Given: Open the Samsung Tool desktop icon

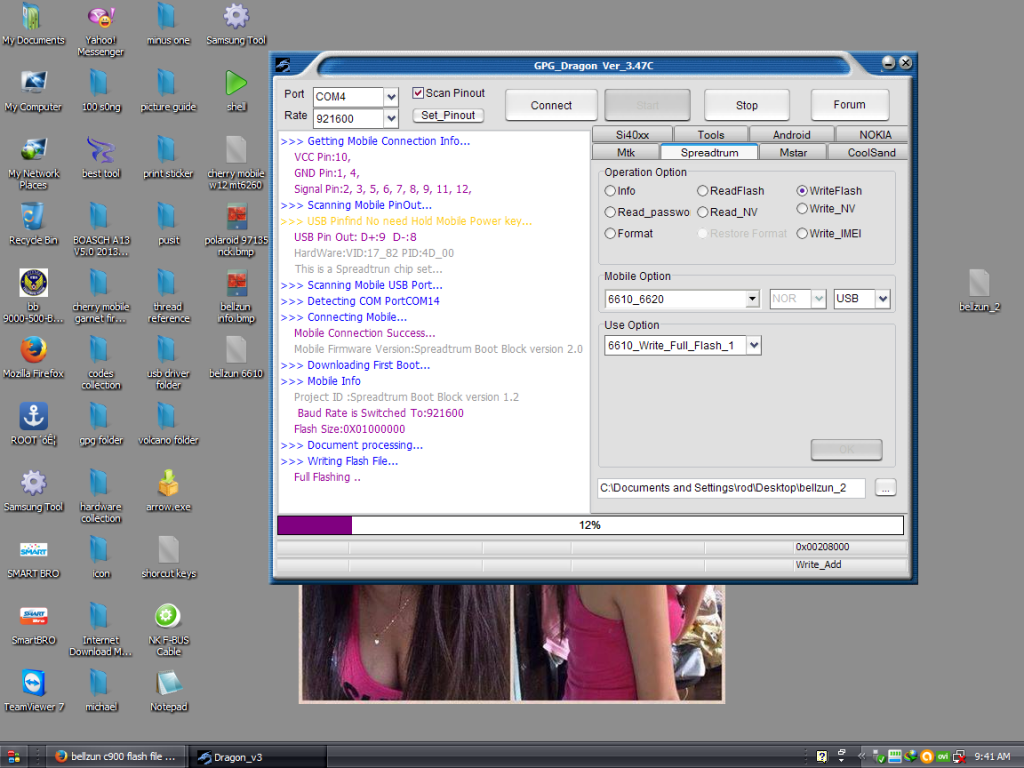Looking at the screenshot, I should [236, 18].
